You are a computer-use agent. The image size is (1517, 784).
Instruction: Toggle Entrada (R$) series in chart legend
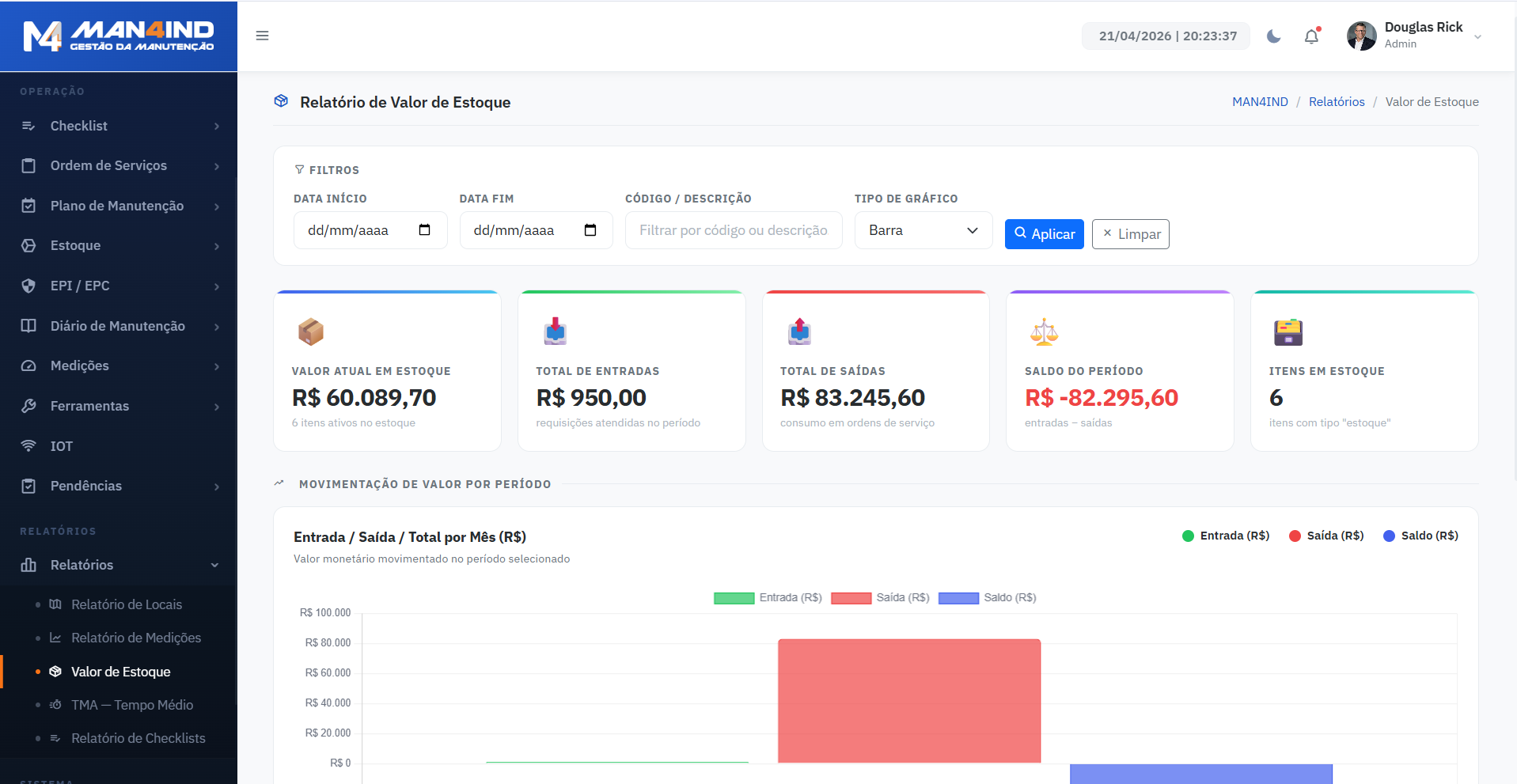[734, 598]
